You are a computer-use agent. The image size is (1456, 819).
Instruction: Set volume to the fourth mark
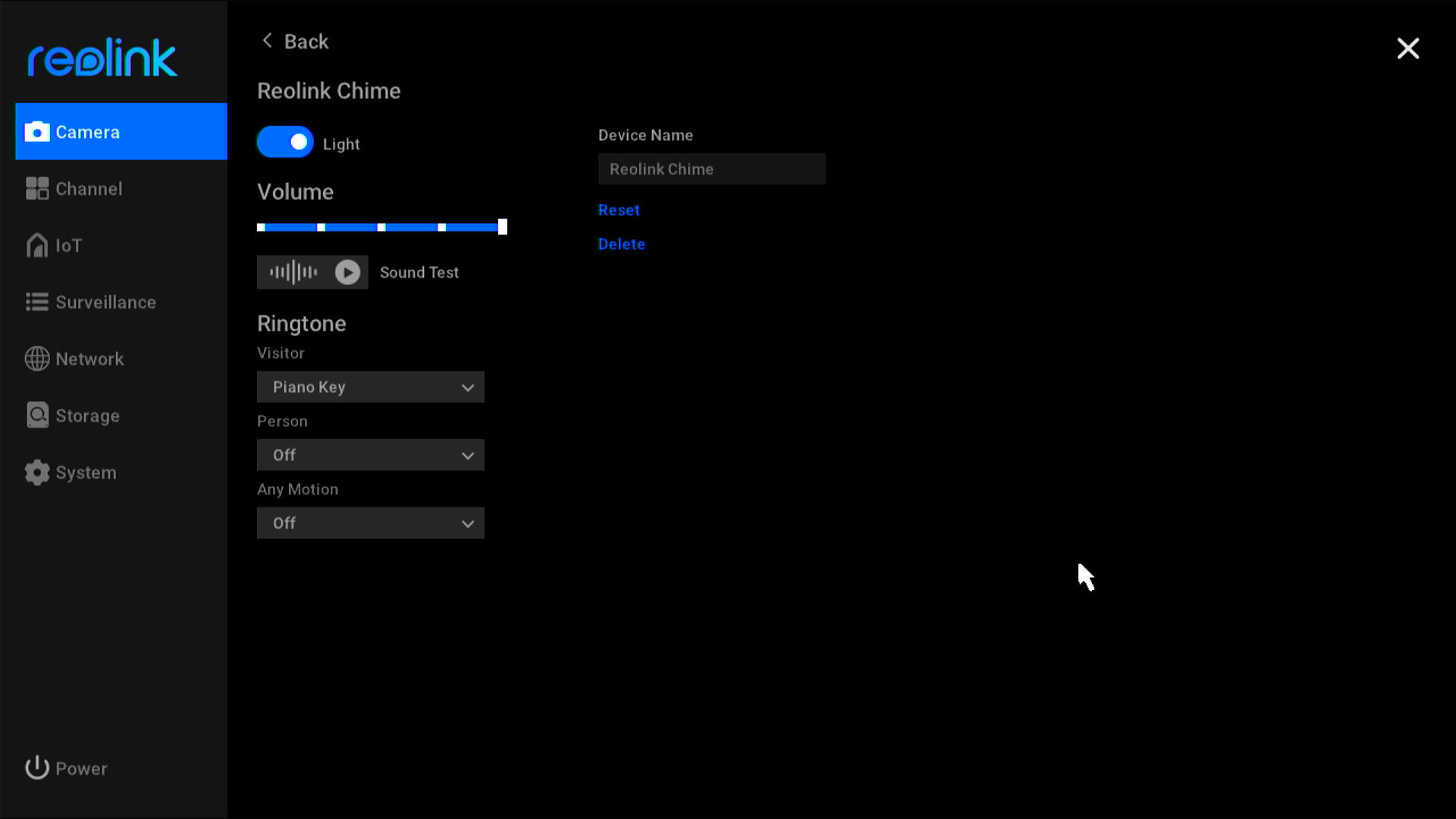click(441, 227)
